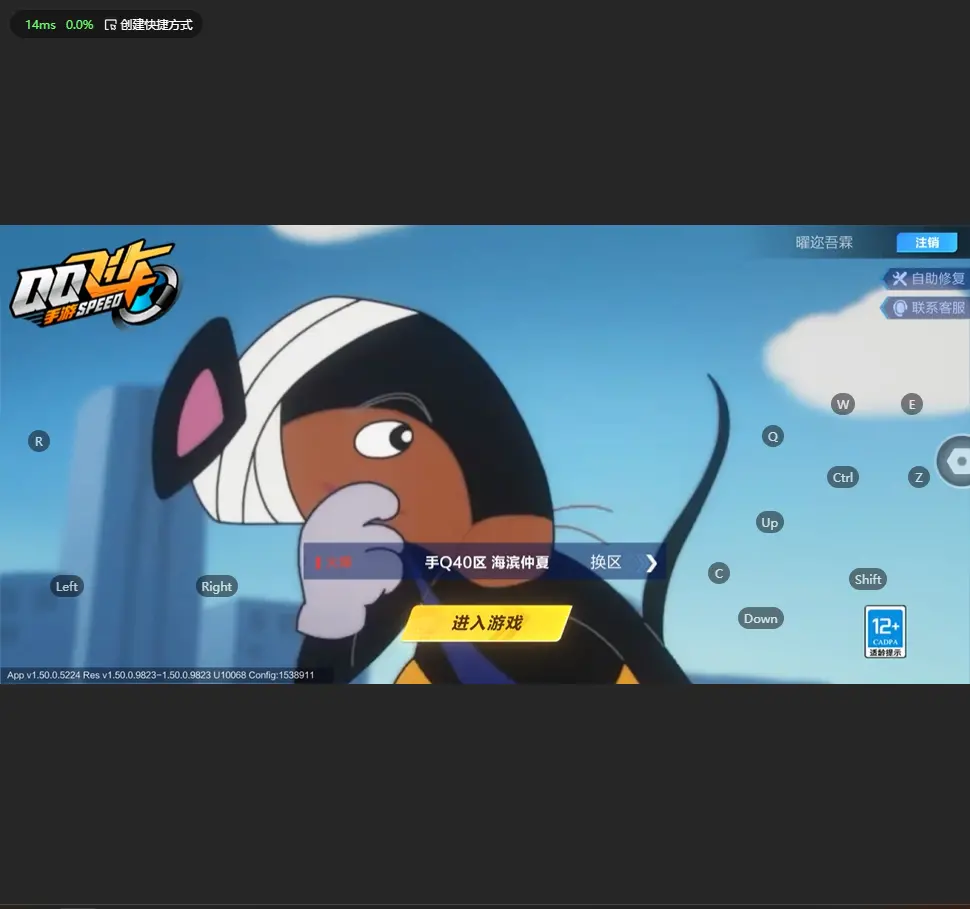Click 换区 to change server
The width and height of the screenshot is (970, 909).
click(606, 562)
